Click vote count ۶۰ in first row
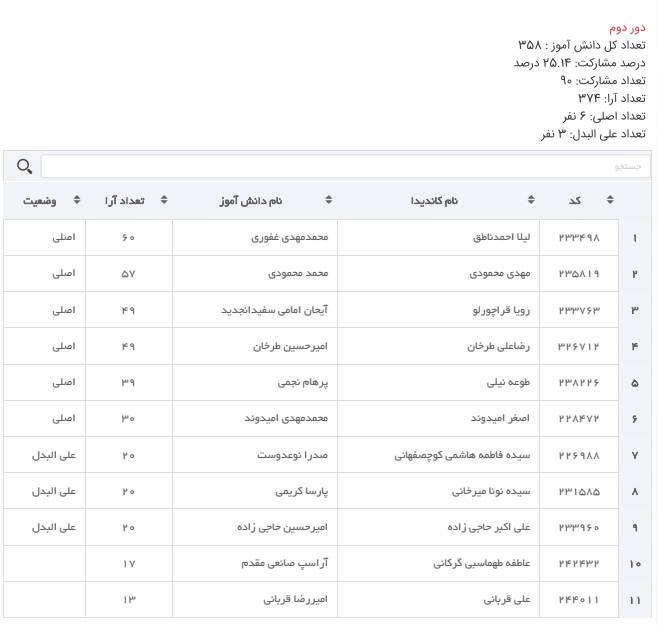The height and width of the screenshot is (625, 658). pyautogui.click(x=128, y=238)
